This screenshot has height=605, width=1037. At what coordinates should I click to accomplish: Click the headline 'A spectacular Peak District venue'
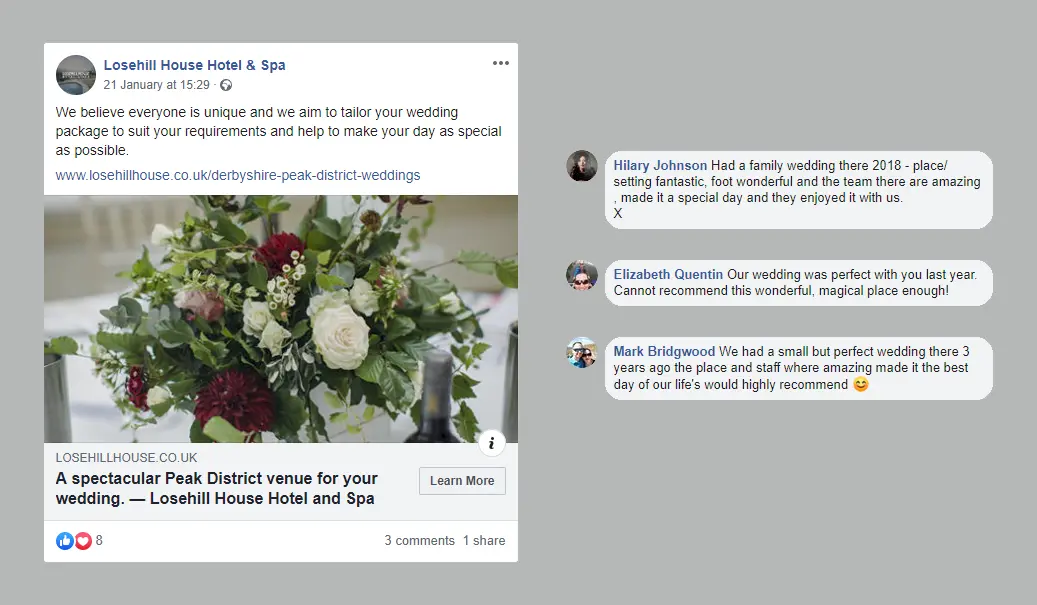(x=216, y=488)
